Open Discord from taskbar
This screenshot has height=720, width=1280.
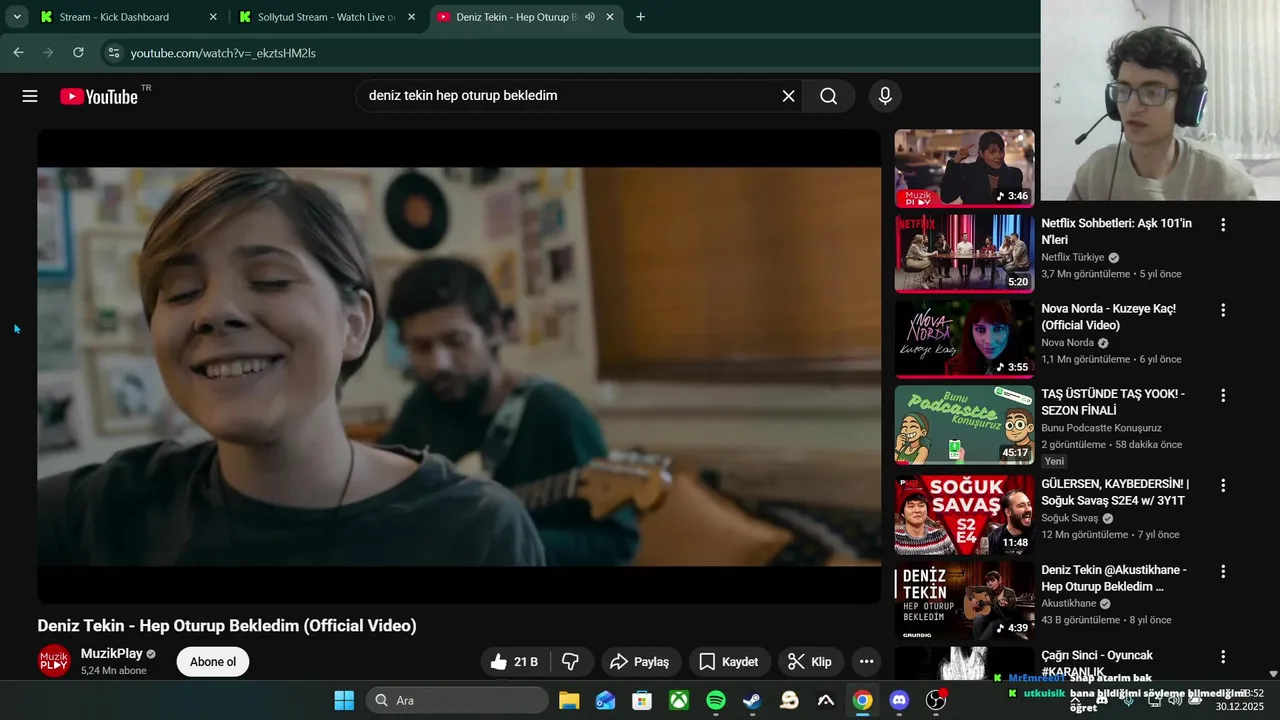[x=899, y=700]
